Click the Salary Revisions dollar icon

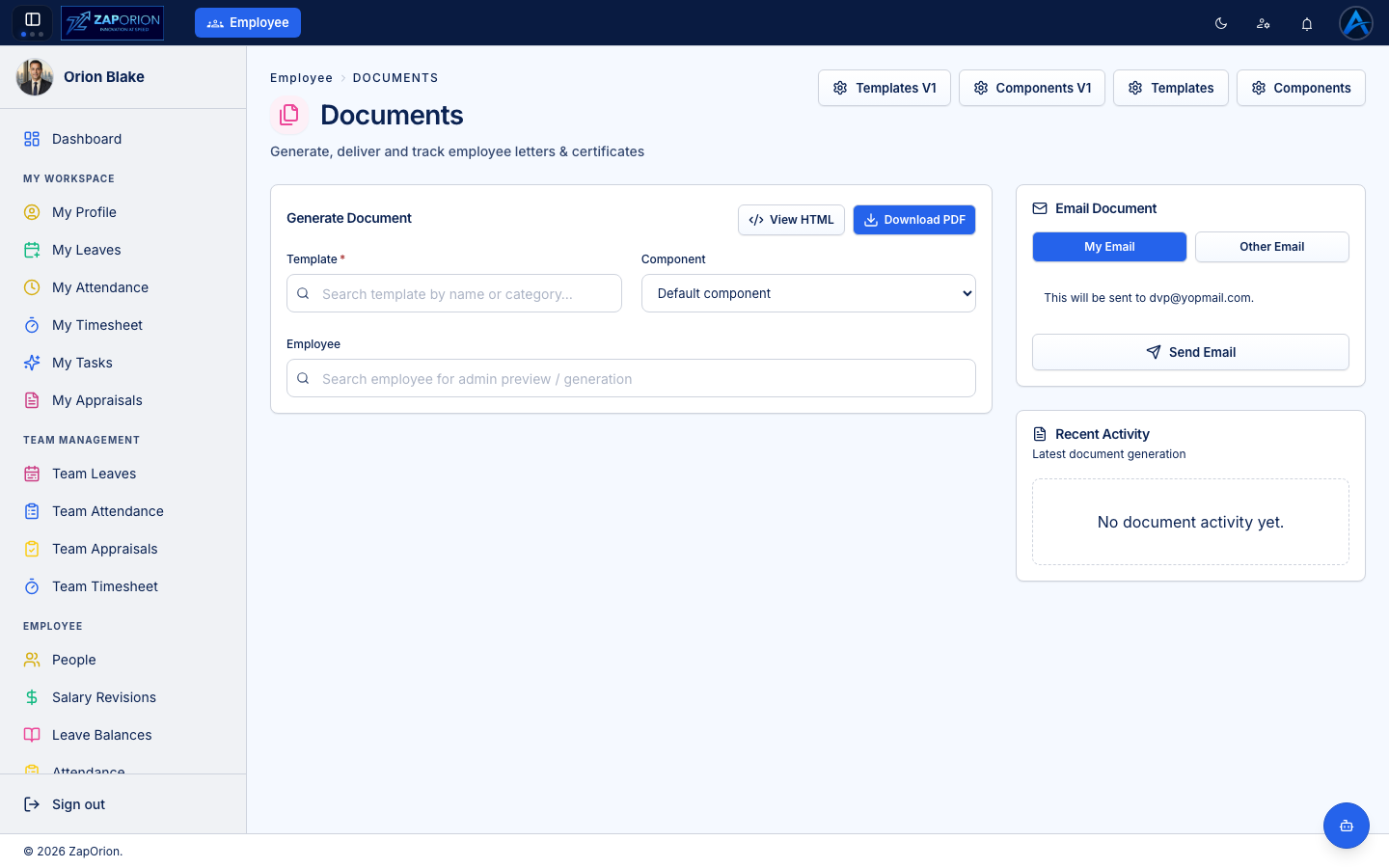point(32,697)
